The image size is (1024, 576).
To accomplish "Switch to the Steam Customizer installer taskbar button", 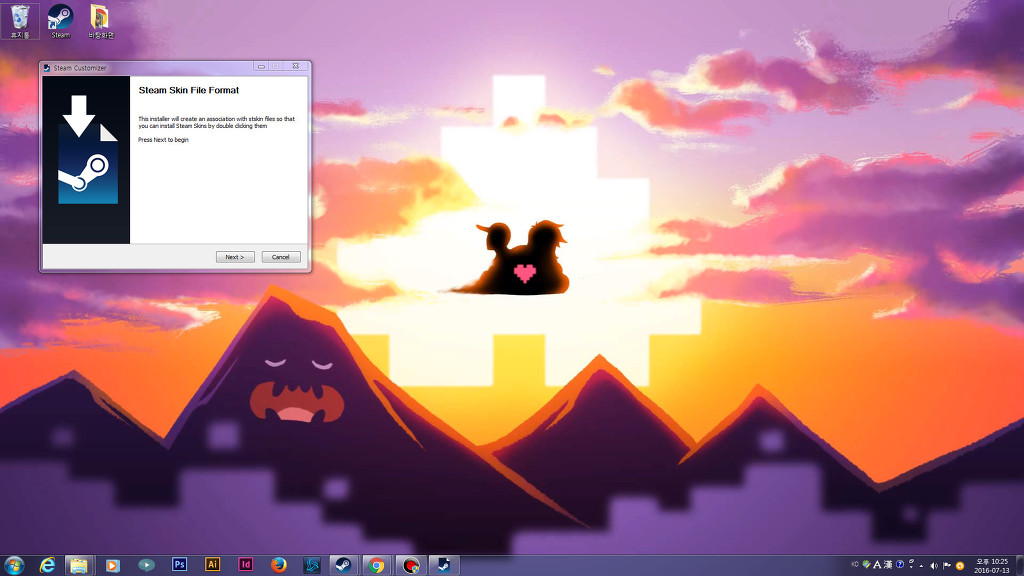I will (x=441, y=565).
